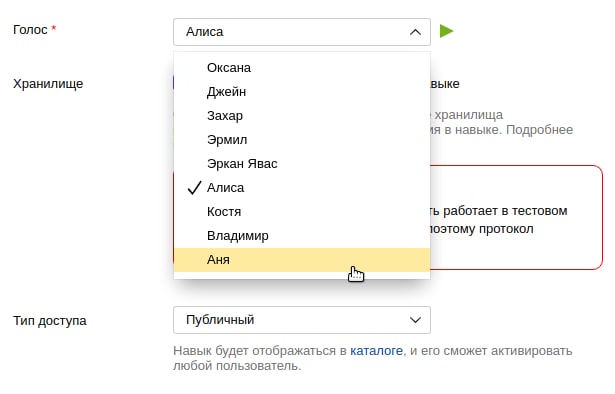Image resolution: width=615 pixels, height=394 pixels.
Task: Play the selected voice sample
Action: coord(446,31)
